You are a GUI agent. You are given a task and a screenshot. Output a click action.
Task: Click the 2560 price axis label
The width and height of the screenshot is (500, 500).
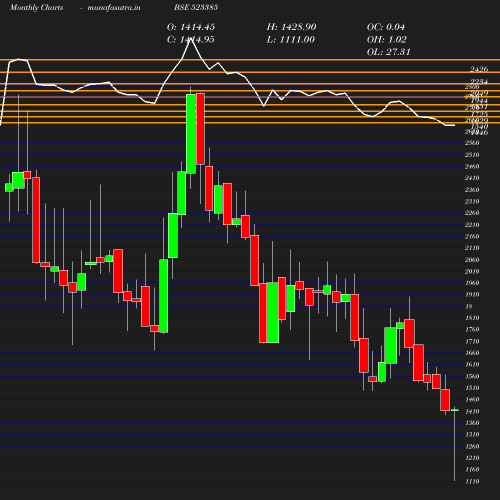coord(472,143)
